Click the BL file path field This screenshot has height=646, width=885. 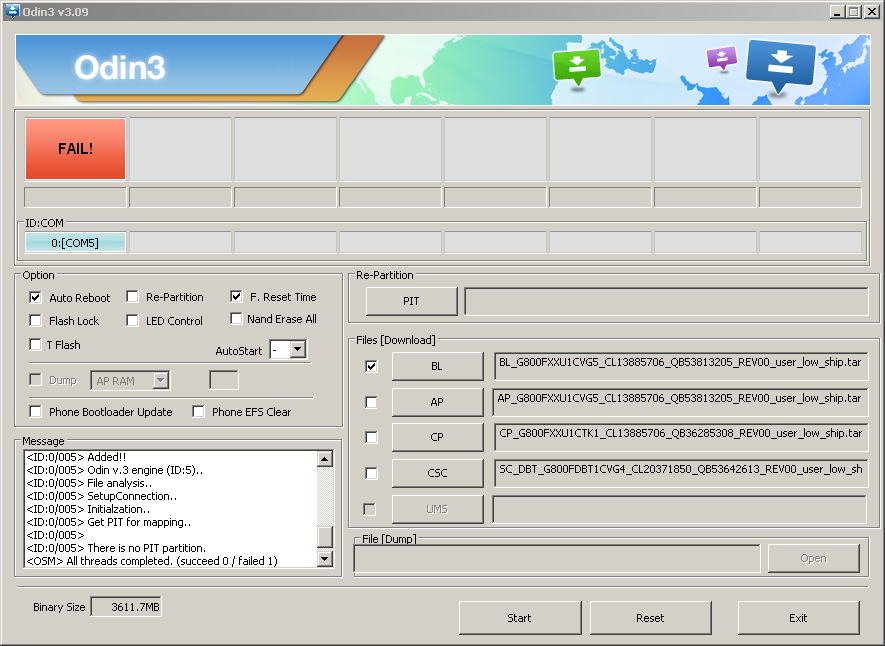click(x=680, y=366)
